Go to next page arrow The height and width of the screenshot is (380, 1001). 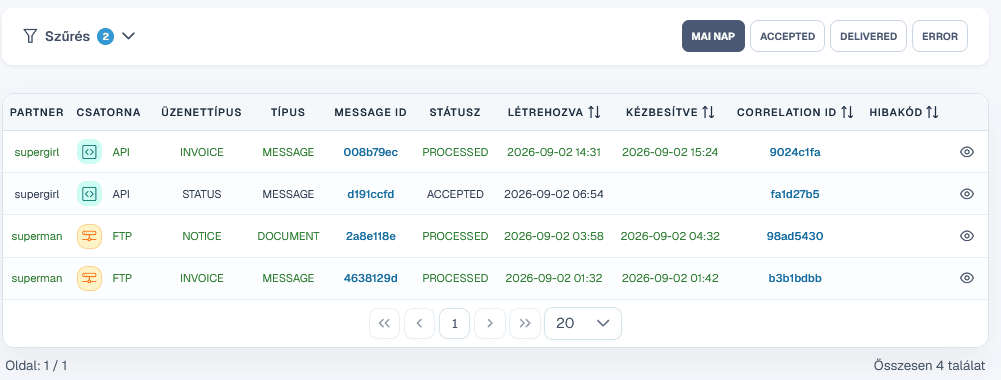490,324
